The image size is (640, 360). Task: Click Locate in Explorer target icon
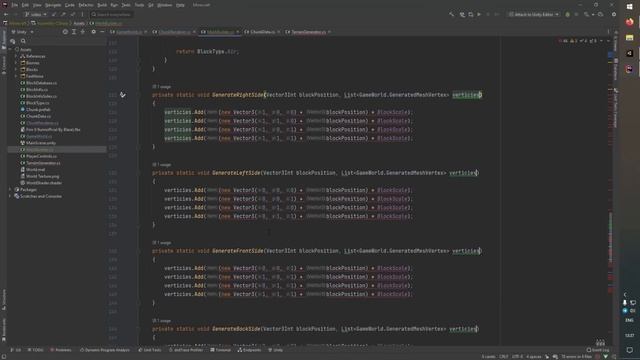point(65,32)
